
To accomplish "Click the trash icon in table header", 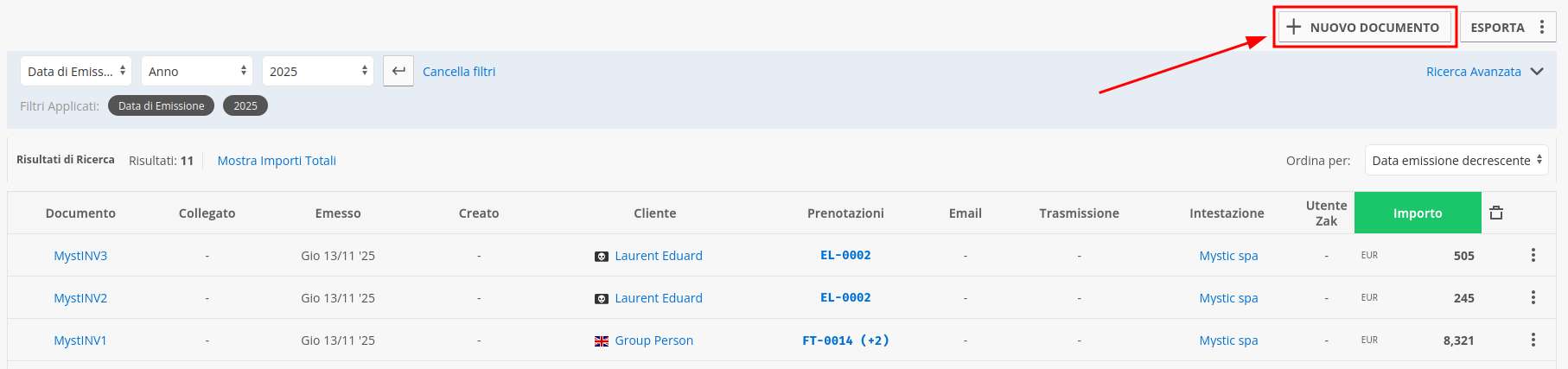I will click(x=1496, y=213).
